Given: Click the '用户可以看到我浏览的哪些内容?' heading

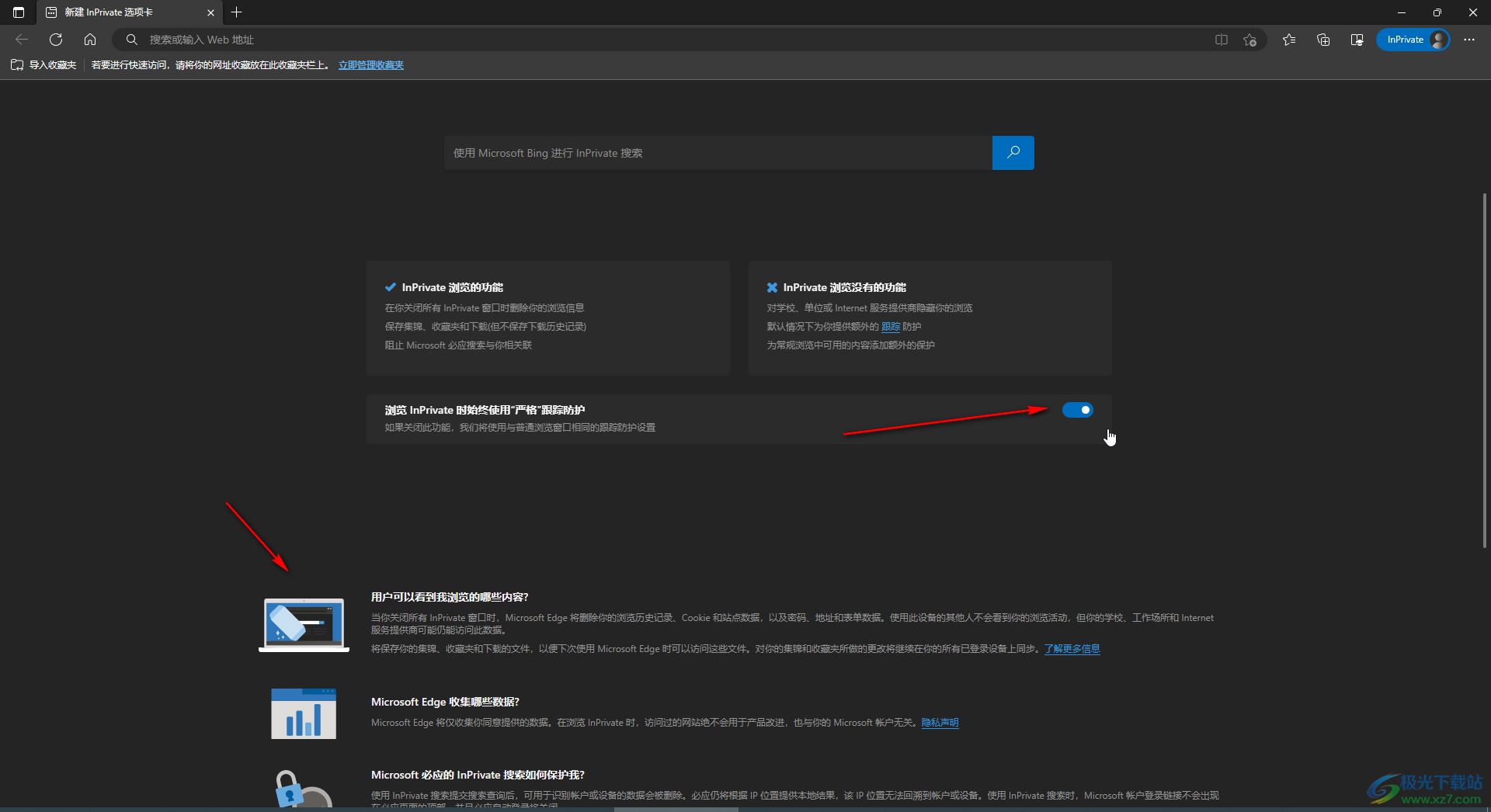Looking at the screenshot, I should pos(450,597).
